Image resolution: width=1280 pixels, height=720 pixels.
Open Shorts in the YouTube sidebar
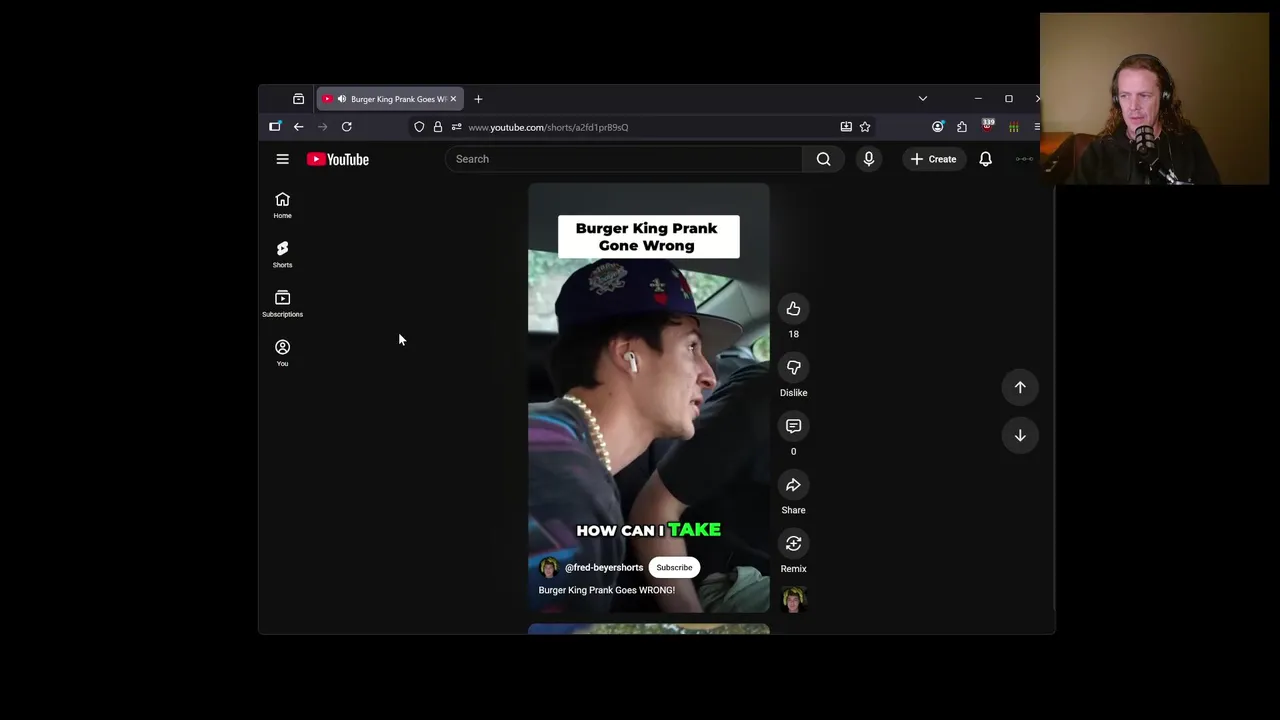[283, 254]
